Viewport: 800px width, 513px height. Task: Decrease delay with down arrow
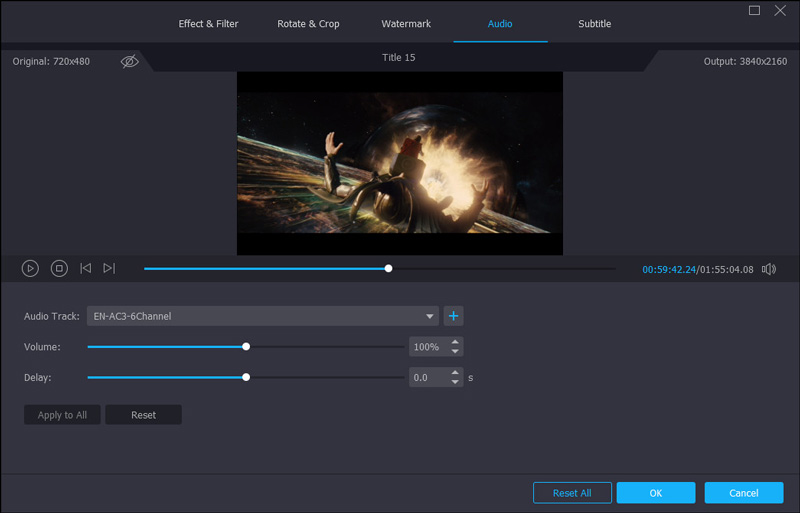(456, 382)
